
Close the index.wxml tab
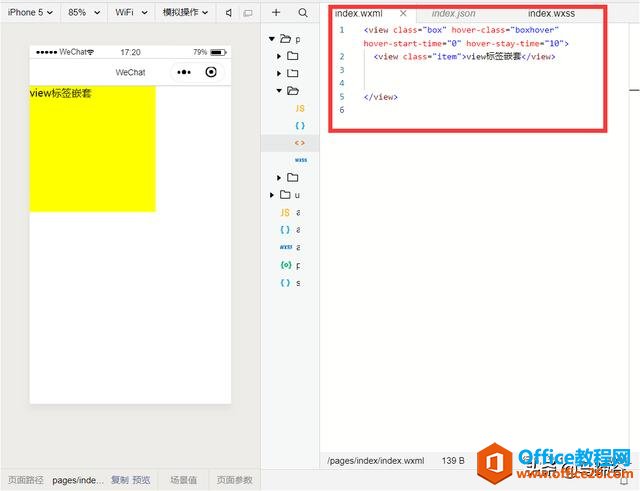pos(403,14)
